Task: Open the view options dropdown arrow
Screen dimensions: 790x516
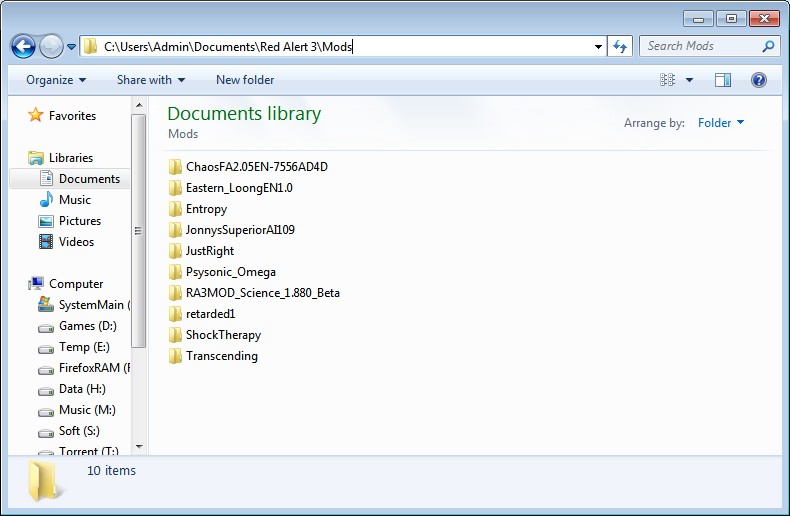Action: (x=689, y=80)
